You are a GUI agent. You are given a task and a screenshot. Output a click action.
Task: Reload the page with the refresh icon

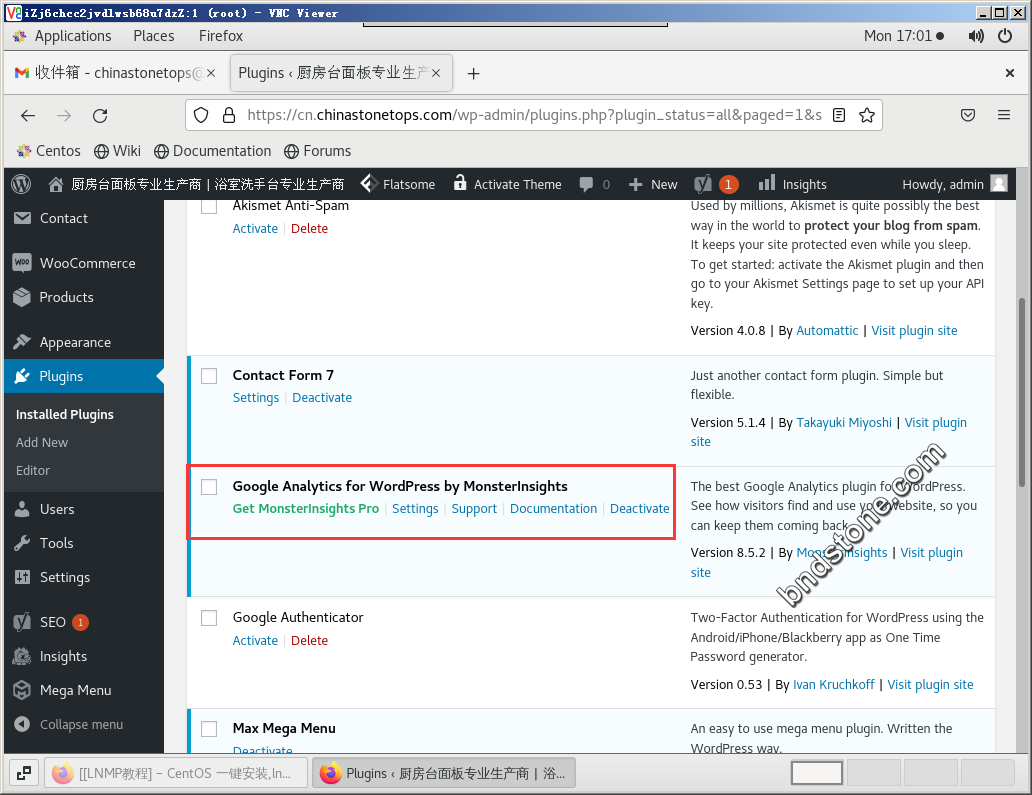pos(100,116)
